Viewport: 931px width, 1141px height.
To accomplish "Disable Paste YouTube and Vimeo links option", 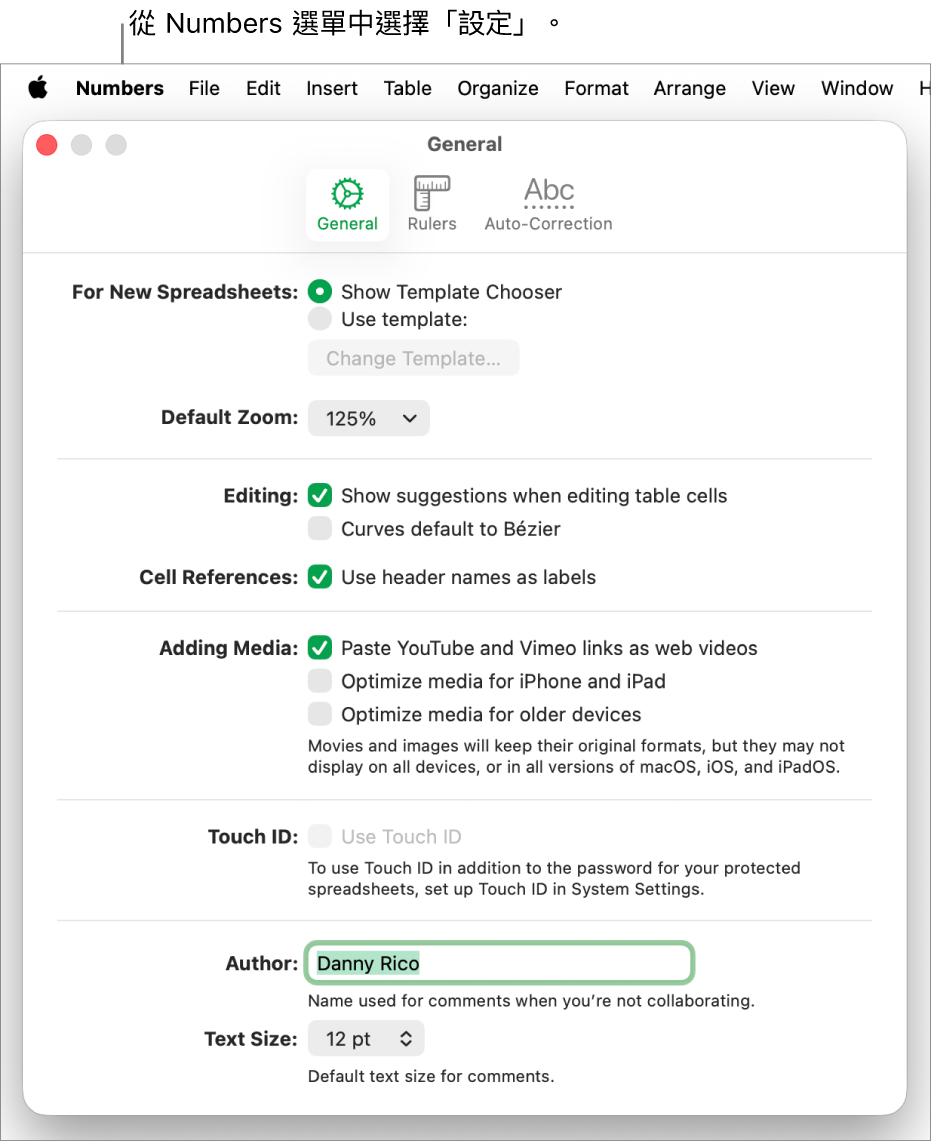I will point(320,648).
